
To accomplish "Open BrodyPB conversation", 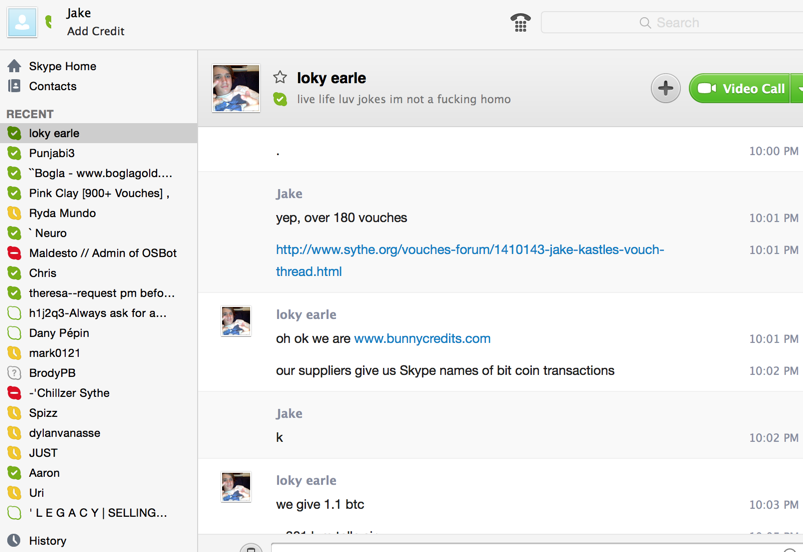I will (98, 373).
